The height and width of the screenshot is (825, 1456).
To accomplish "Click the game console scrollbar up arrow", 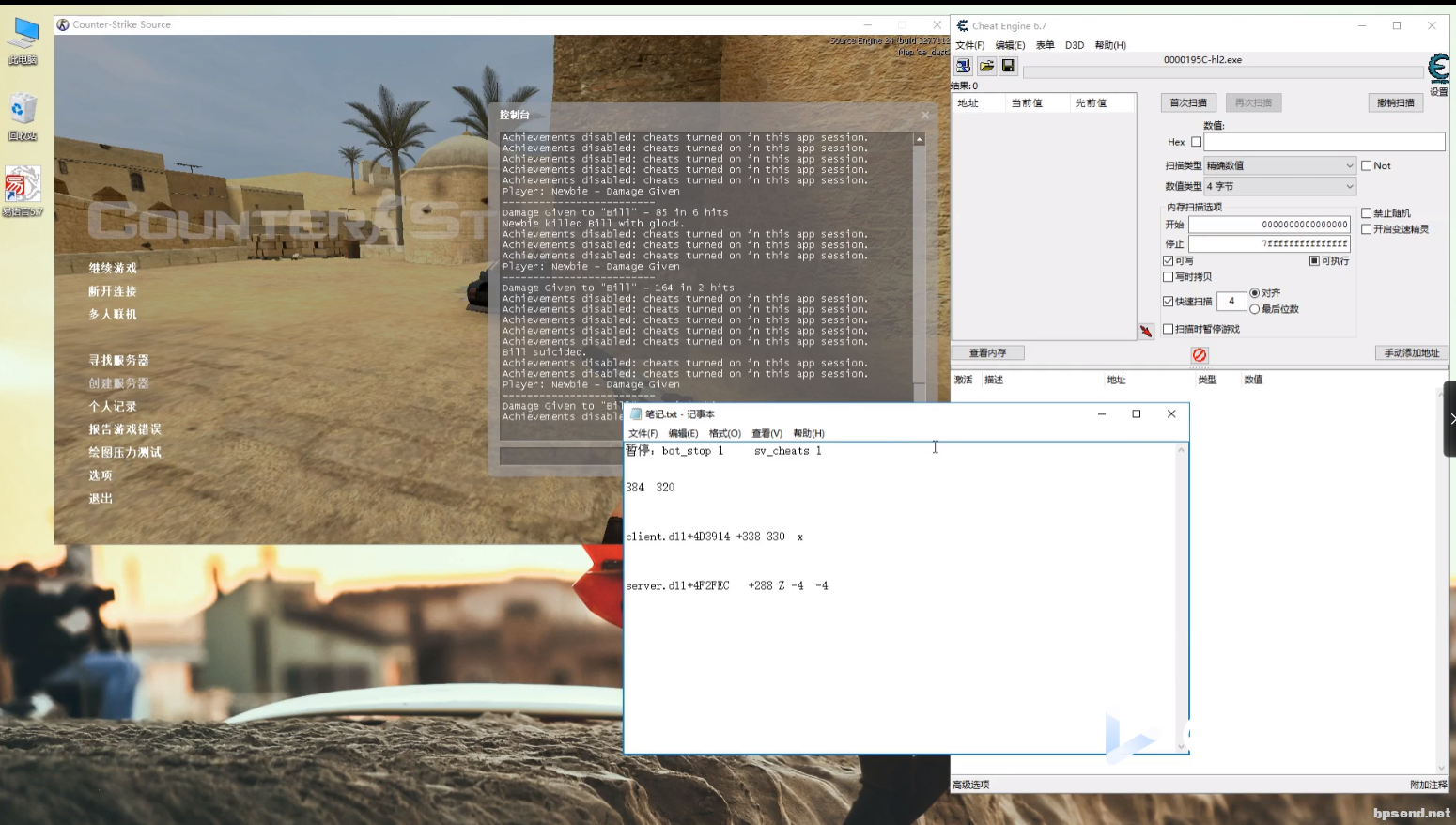I will 920,138.
